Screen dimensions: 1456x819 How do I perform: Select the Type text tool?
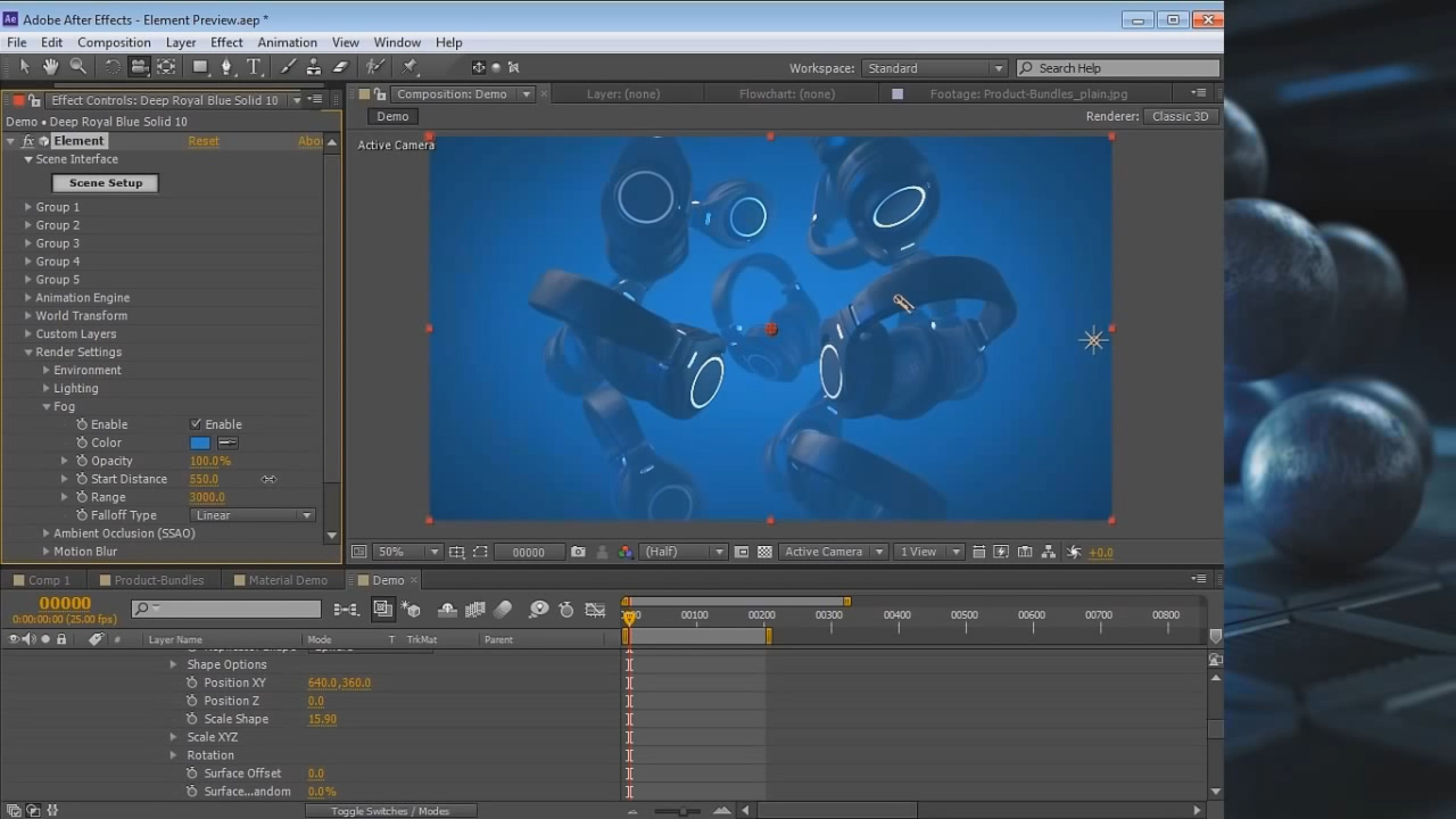[254, 67]
